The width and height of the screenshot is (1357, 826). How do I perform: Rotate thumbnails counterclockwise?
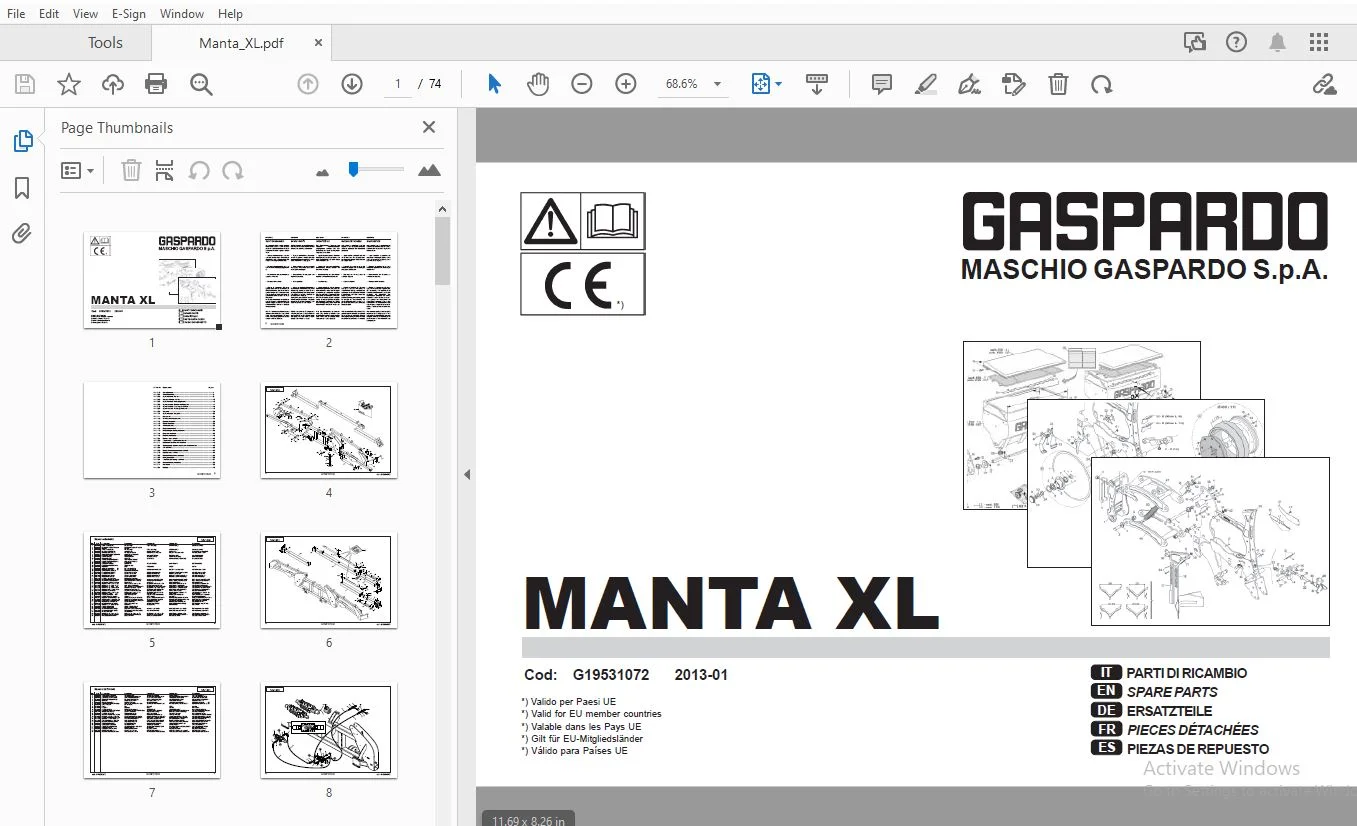point(199,170)
